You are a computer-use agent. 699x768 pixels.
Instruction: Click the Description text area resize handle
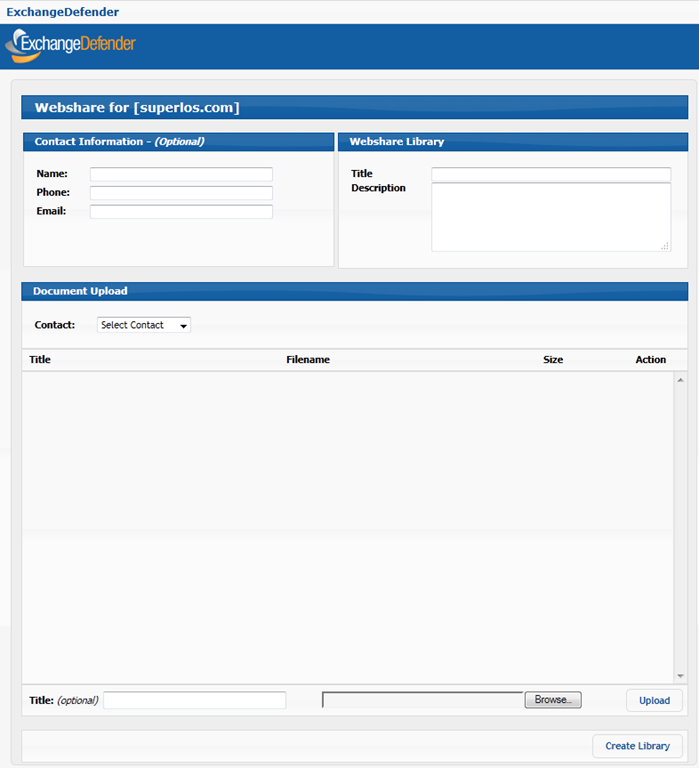pos(665,246)
